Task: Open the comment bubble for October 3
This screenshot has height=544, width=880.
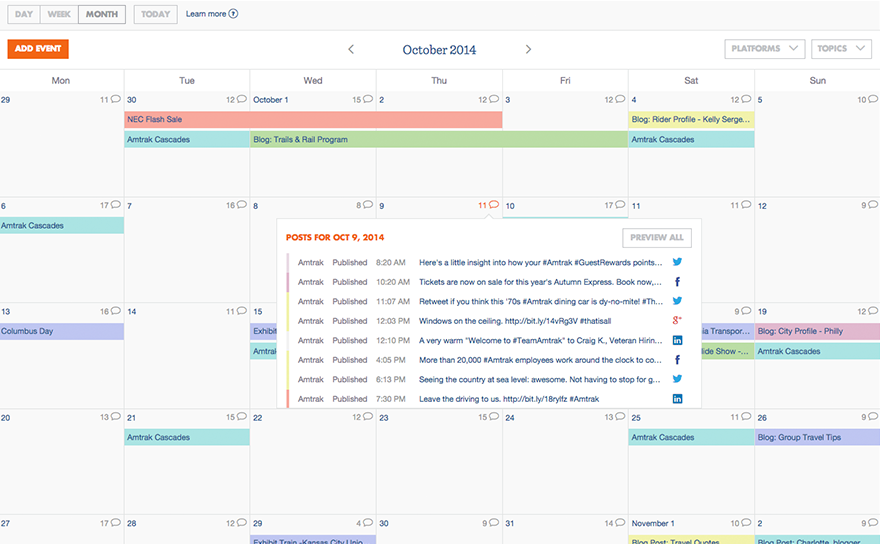Action: click(x=620, y=99)
